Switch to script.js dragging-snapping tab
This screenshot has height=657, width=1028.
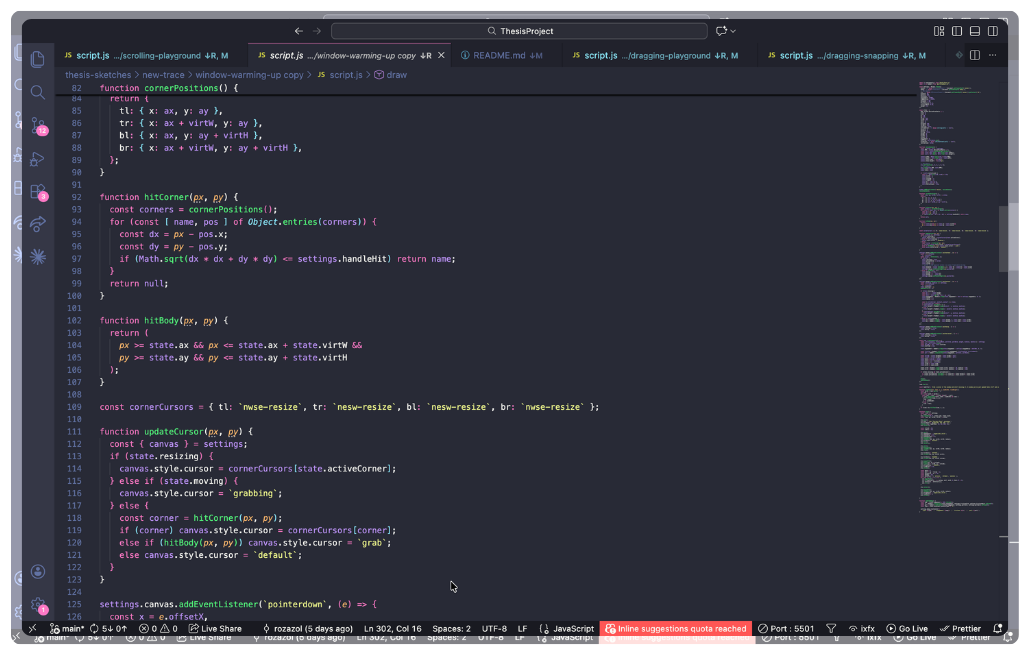tap(850, 56)
